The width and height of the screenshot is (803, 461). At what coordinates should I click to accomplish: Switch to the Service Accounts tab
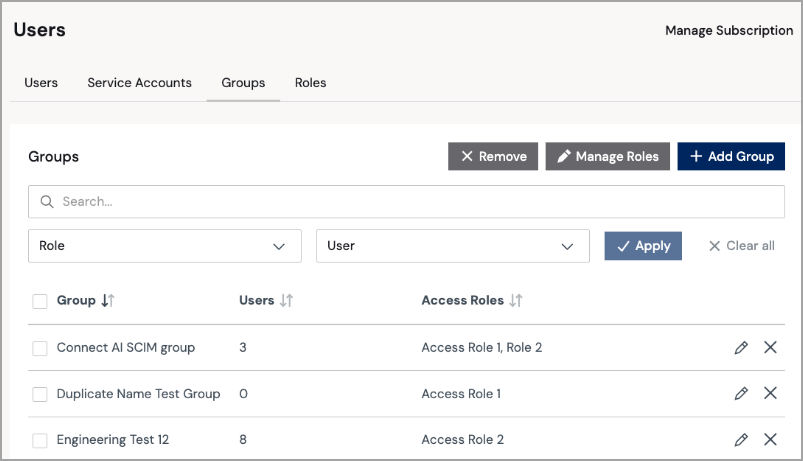(139, 82)
